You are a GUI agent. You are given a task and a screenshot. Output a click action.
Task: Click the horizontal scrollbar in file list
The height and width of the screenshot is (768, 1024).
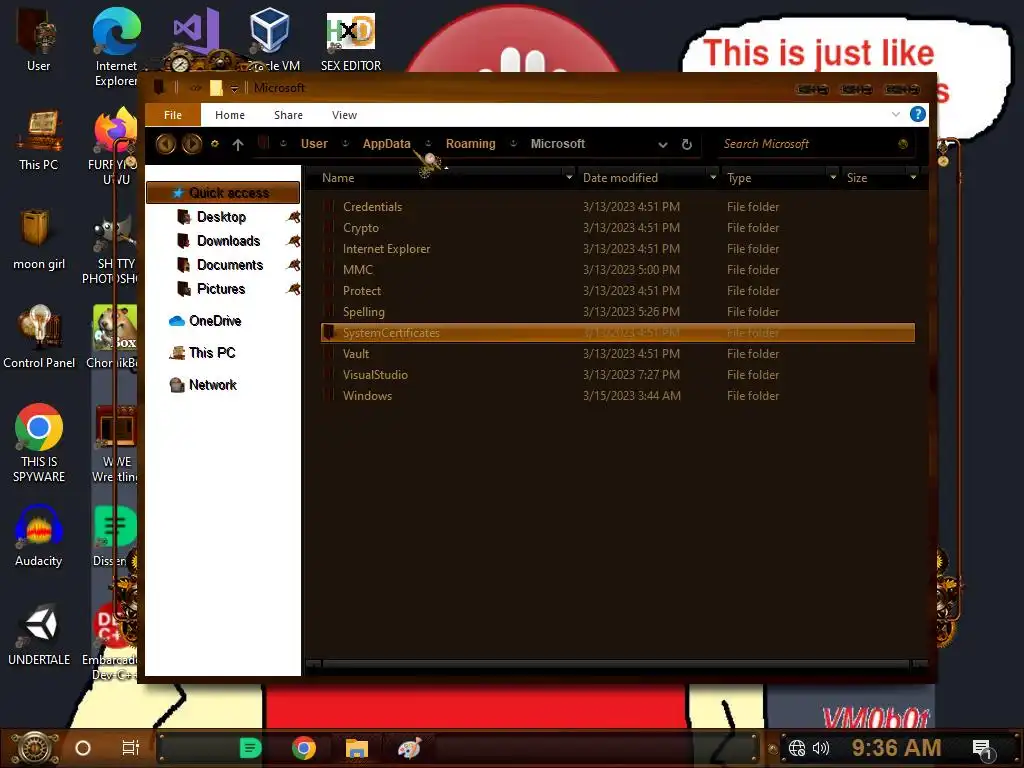[x=615, y=664]
